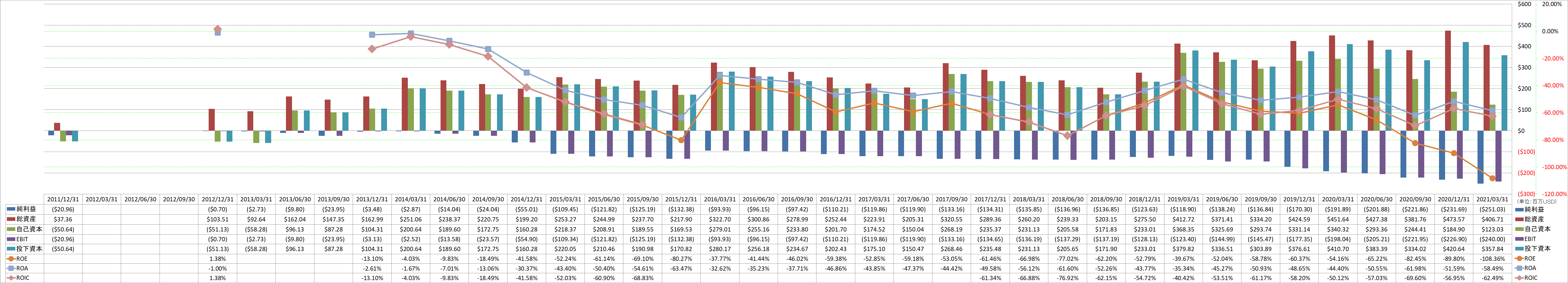The image size is (1568, 283).
Task: Select the -1.00% ROA cell
Action: [x=217, y=268]
